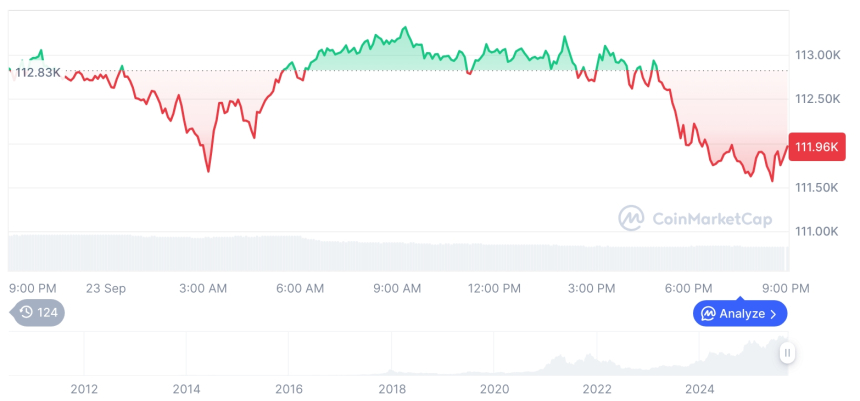
Task: Click the red 111.96K current price tag
Action: point(818,148)
